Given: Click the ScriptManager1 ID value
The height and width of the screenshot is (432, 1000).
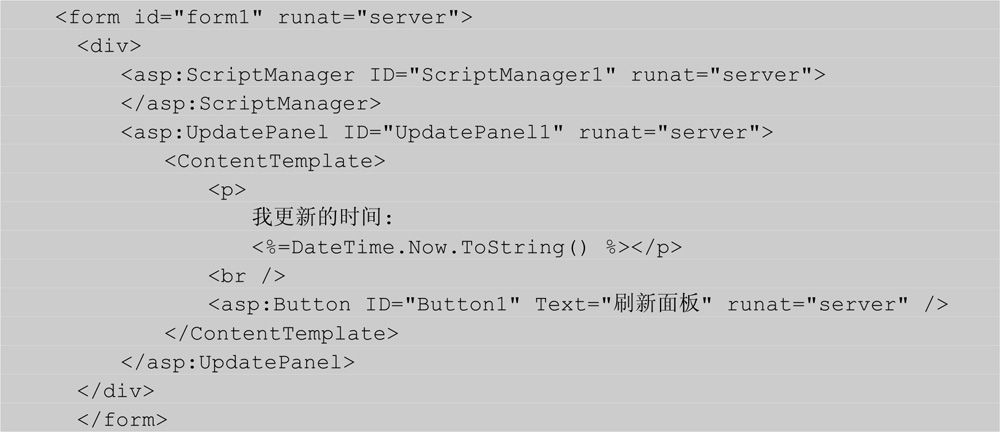Looking at the screenshot, I should [x=511, y=75].
